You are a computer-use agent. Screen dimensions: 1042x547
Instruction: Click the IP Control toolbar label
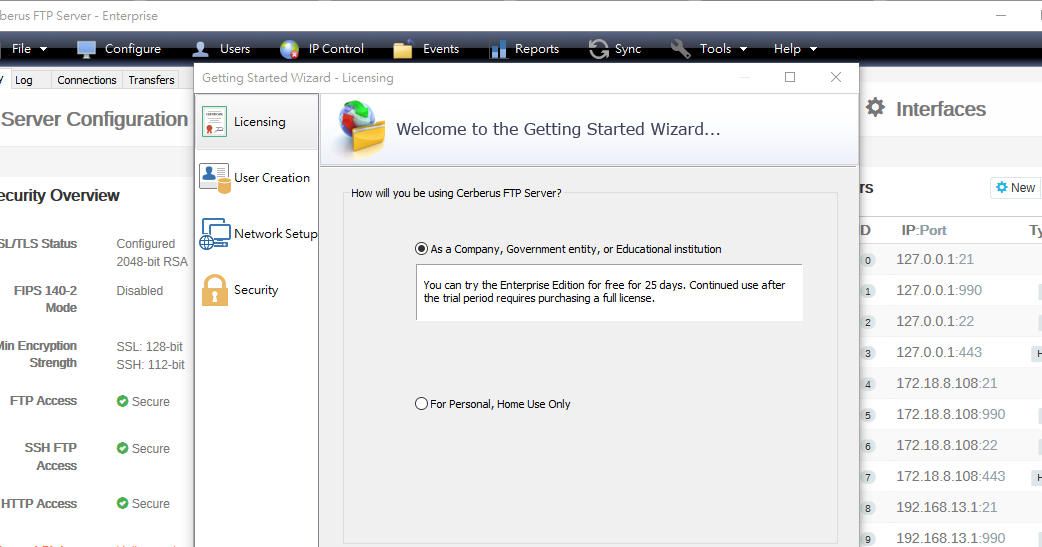point(336,49)
